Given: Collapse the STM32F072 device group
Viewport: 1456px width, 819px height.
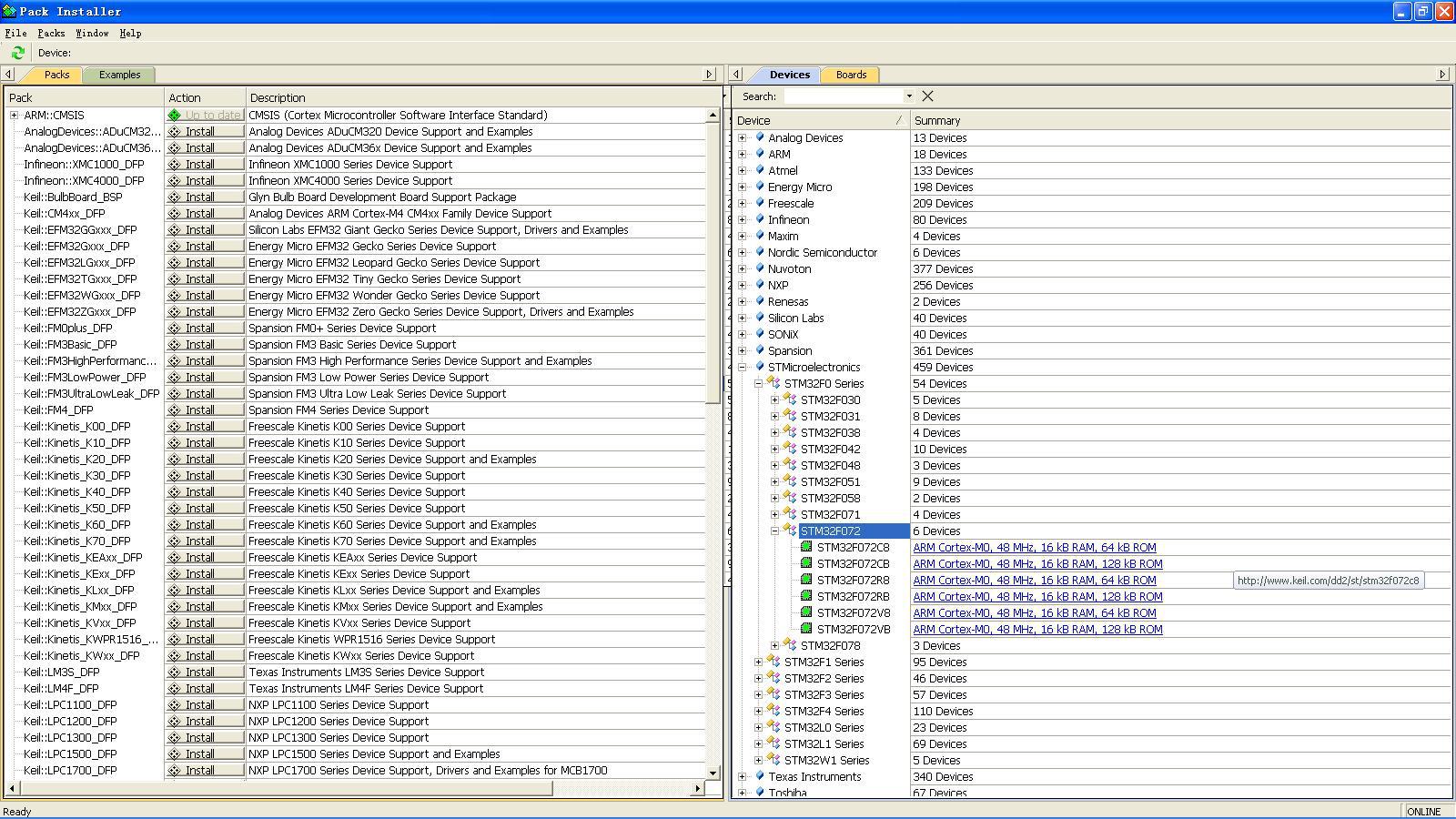Looking at the screenshot, I should tap(774, 531).
